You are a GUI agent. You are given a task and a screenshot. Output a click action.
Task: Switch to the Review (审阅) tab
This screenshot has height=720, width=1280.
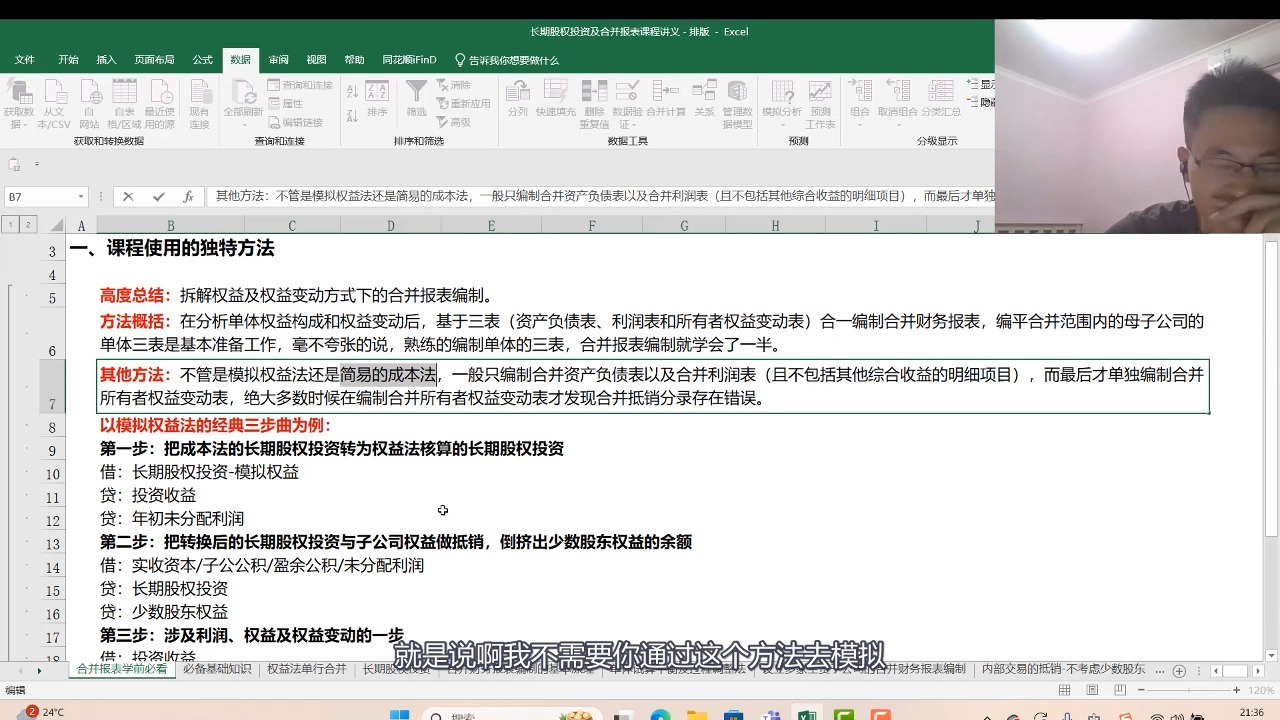coord(279,60)
